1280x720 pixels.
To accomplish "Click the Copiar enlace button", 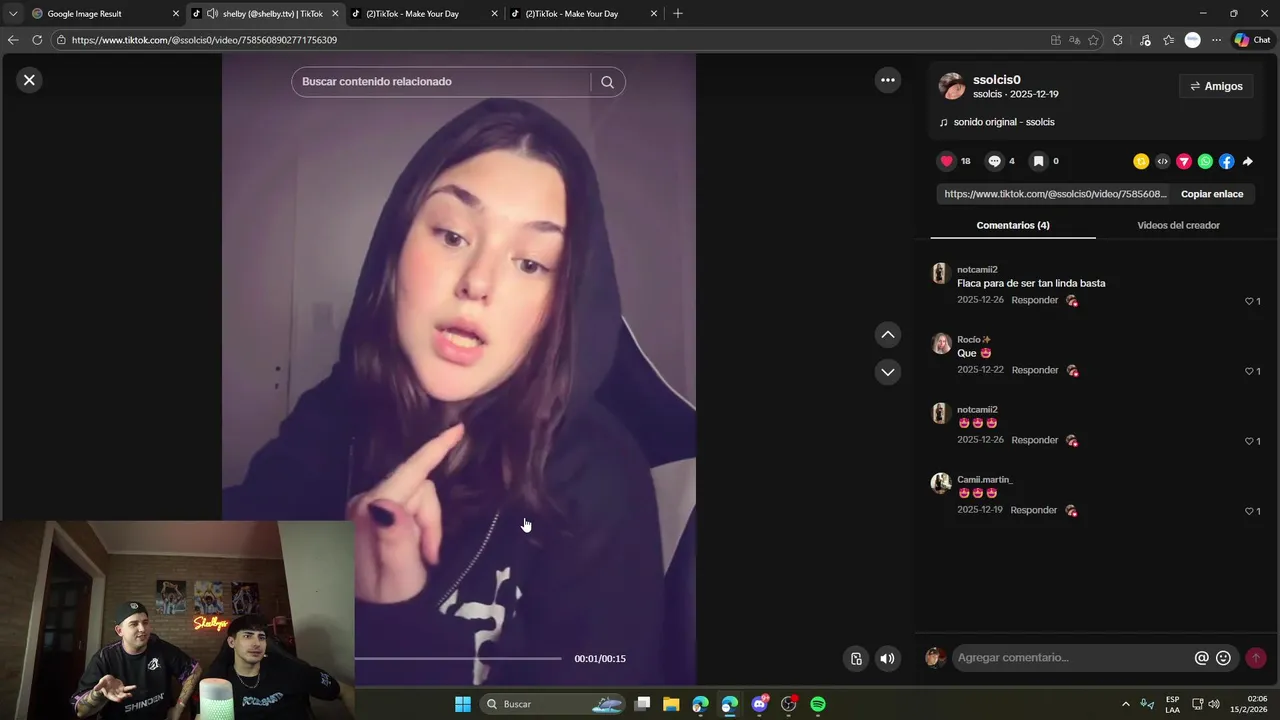I will (1212, 194).
